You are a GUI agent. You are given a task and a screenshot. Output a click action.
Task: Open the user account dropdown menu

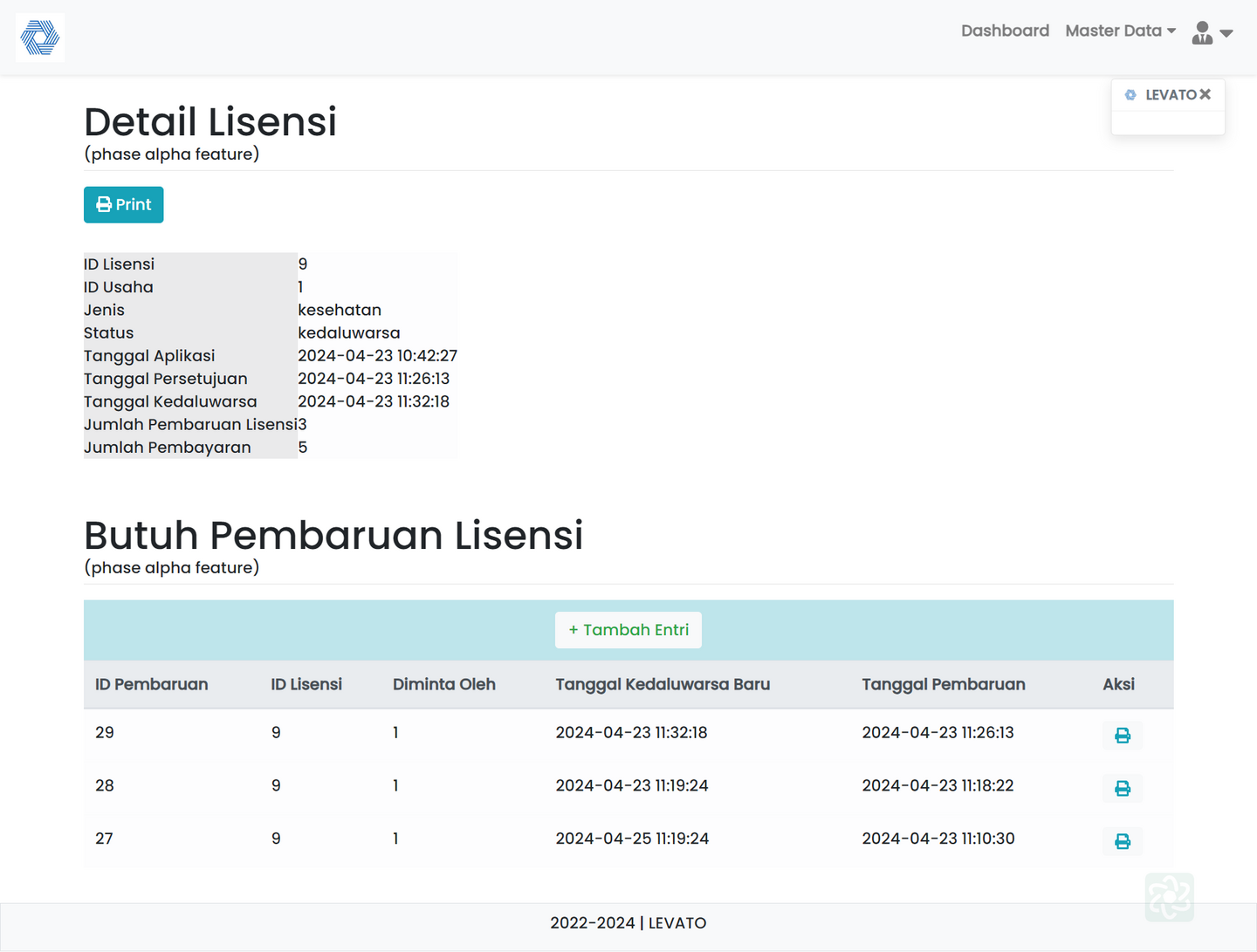1212,33
